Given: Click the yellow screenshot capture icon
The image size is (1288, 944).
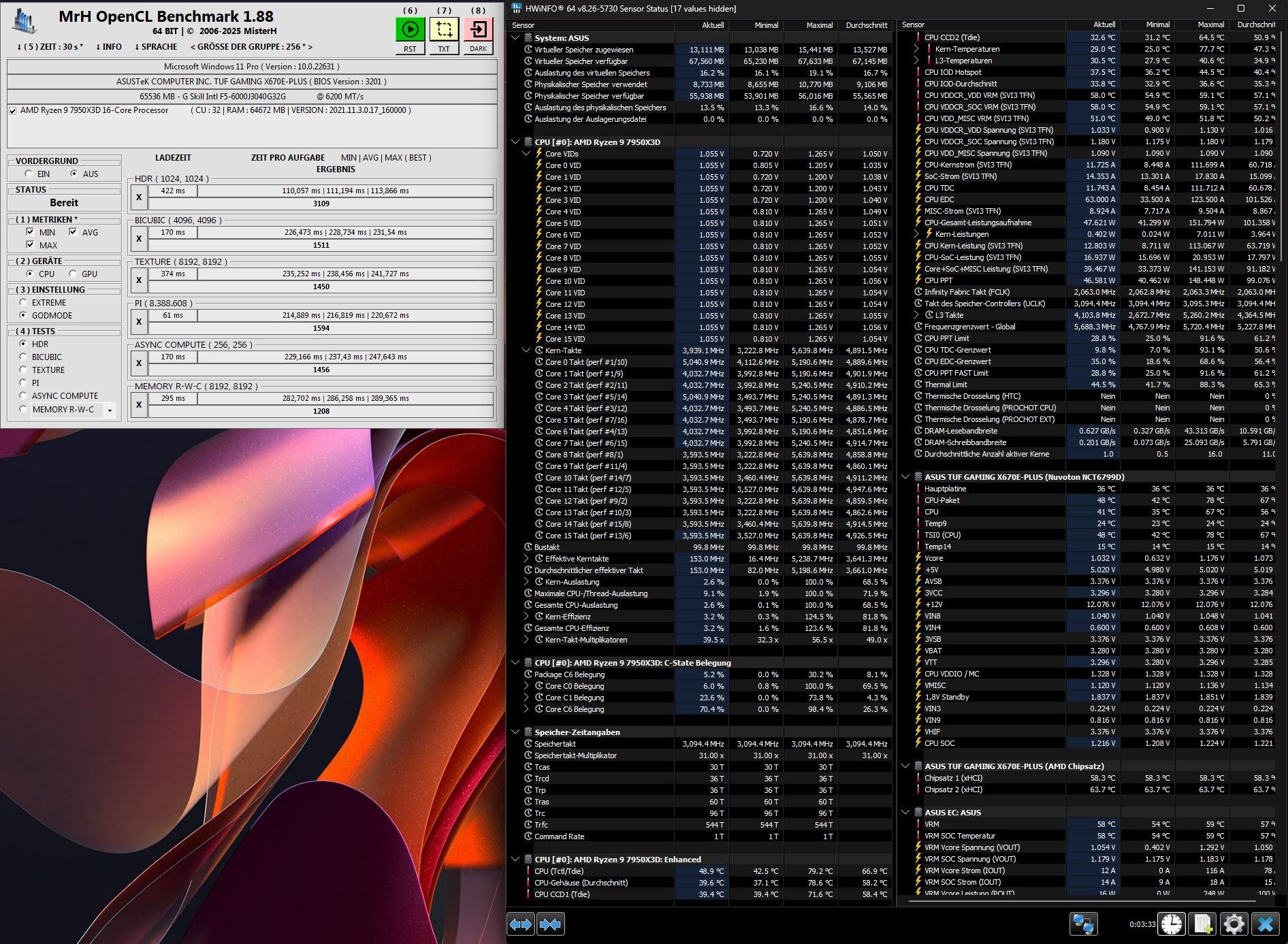Looking at the screenshot, I should tap(444, 29).
